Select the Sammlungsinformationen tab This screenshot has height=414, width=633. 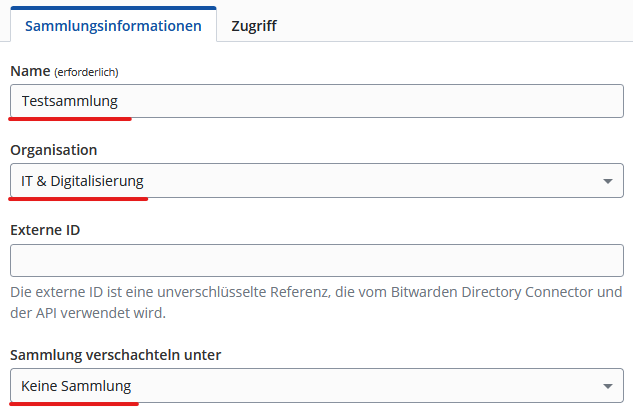(113, 26)
